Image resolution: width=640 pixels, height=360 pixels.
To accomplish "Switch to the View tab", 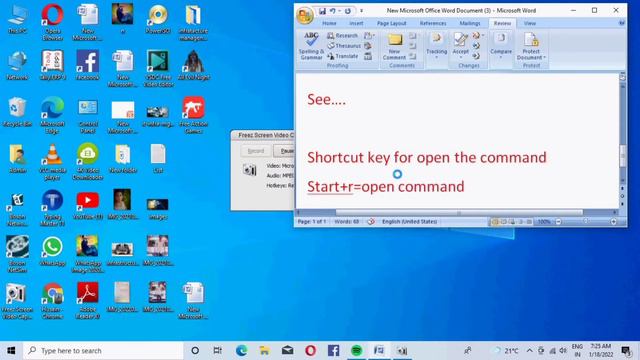I will 529,23.
